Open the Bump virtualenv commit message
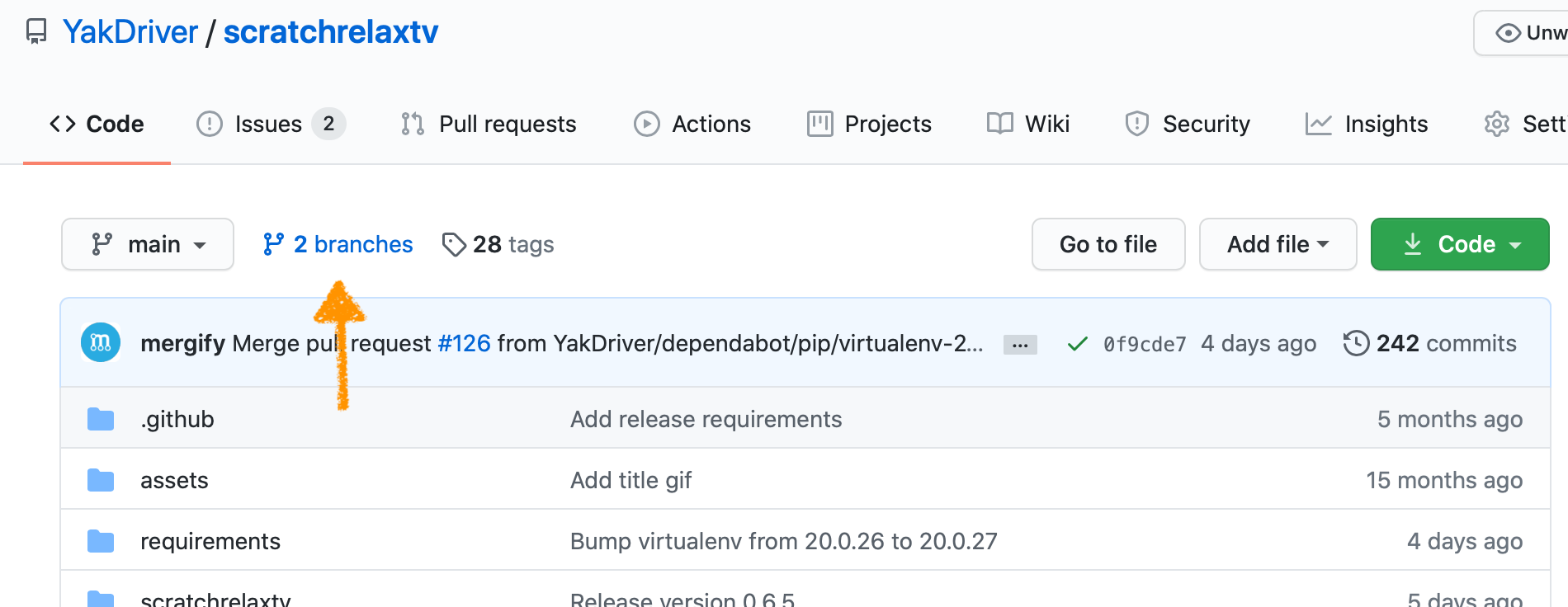The width and height of the screenshot is (1568, 607). (784, 541)
